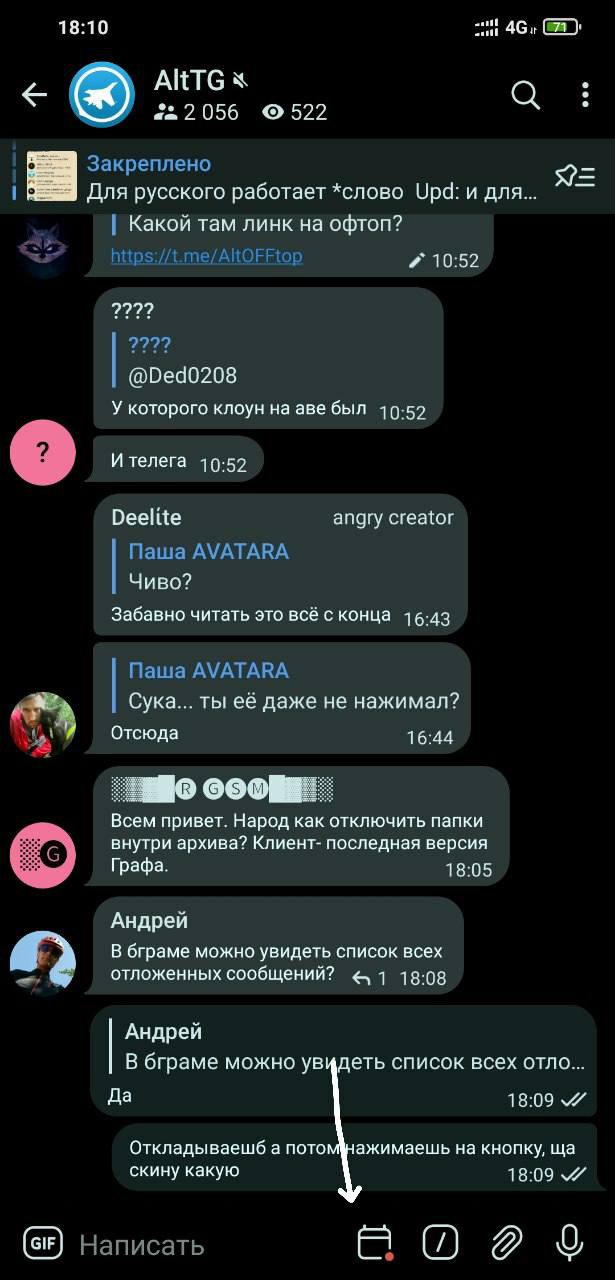Focus the Написать message input field

[210, 1245]
